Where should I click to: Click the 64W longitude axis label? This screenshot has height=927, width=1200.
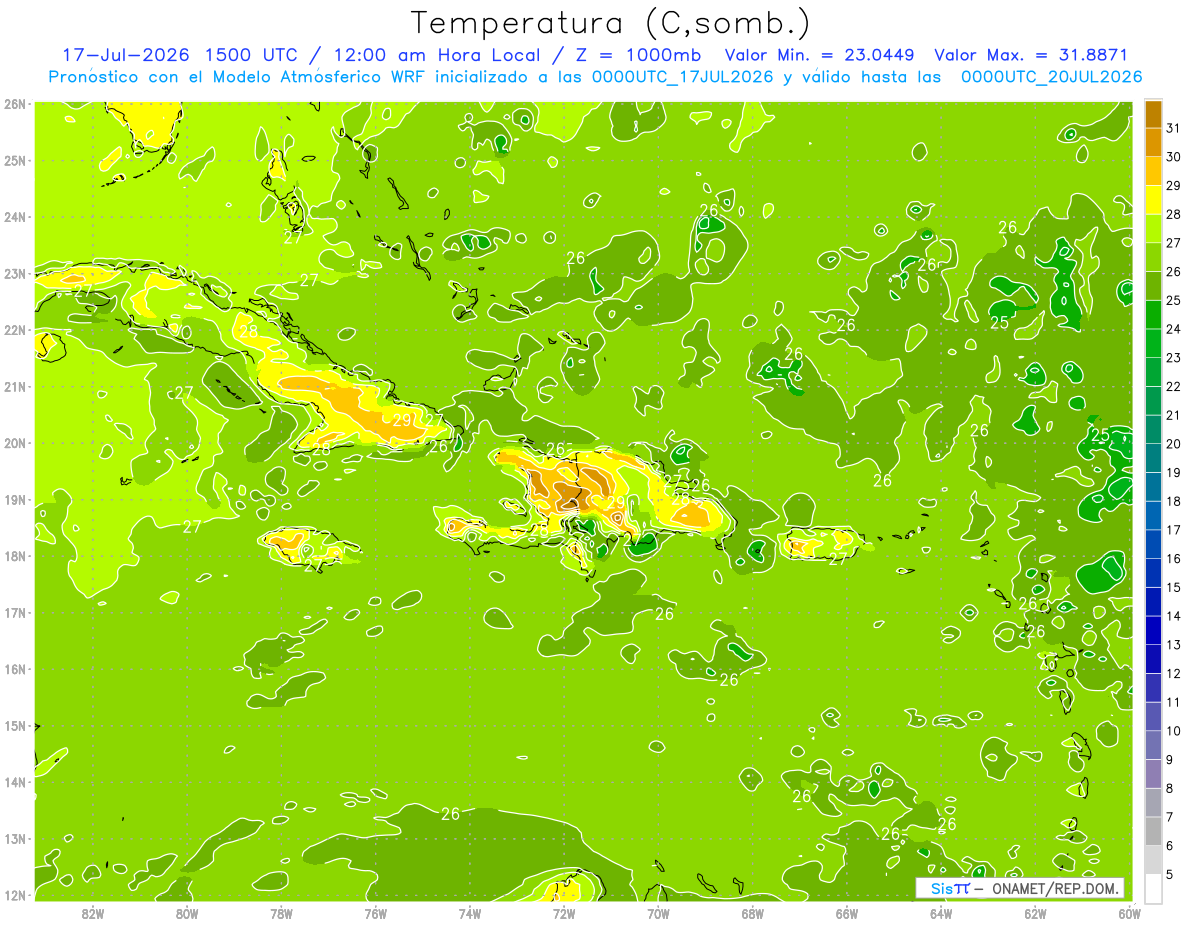[x=941, y=913]
